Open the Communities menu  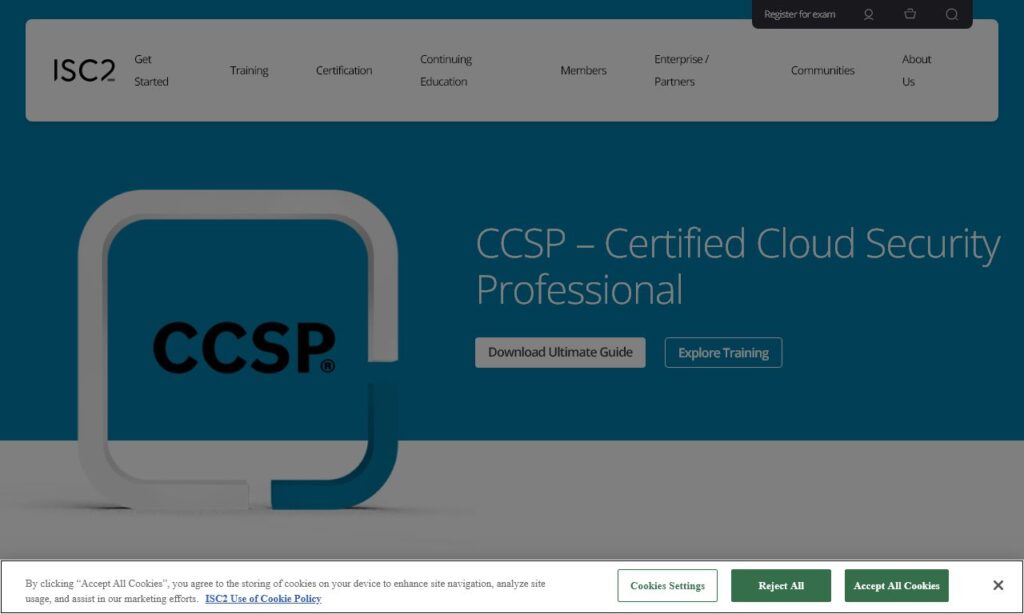(823, 70)
